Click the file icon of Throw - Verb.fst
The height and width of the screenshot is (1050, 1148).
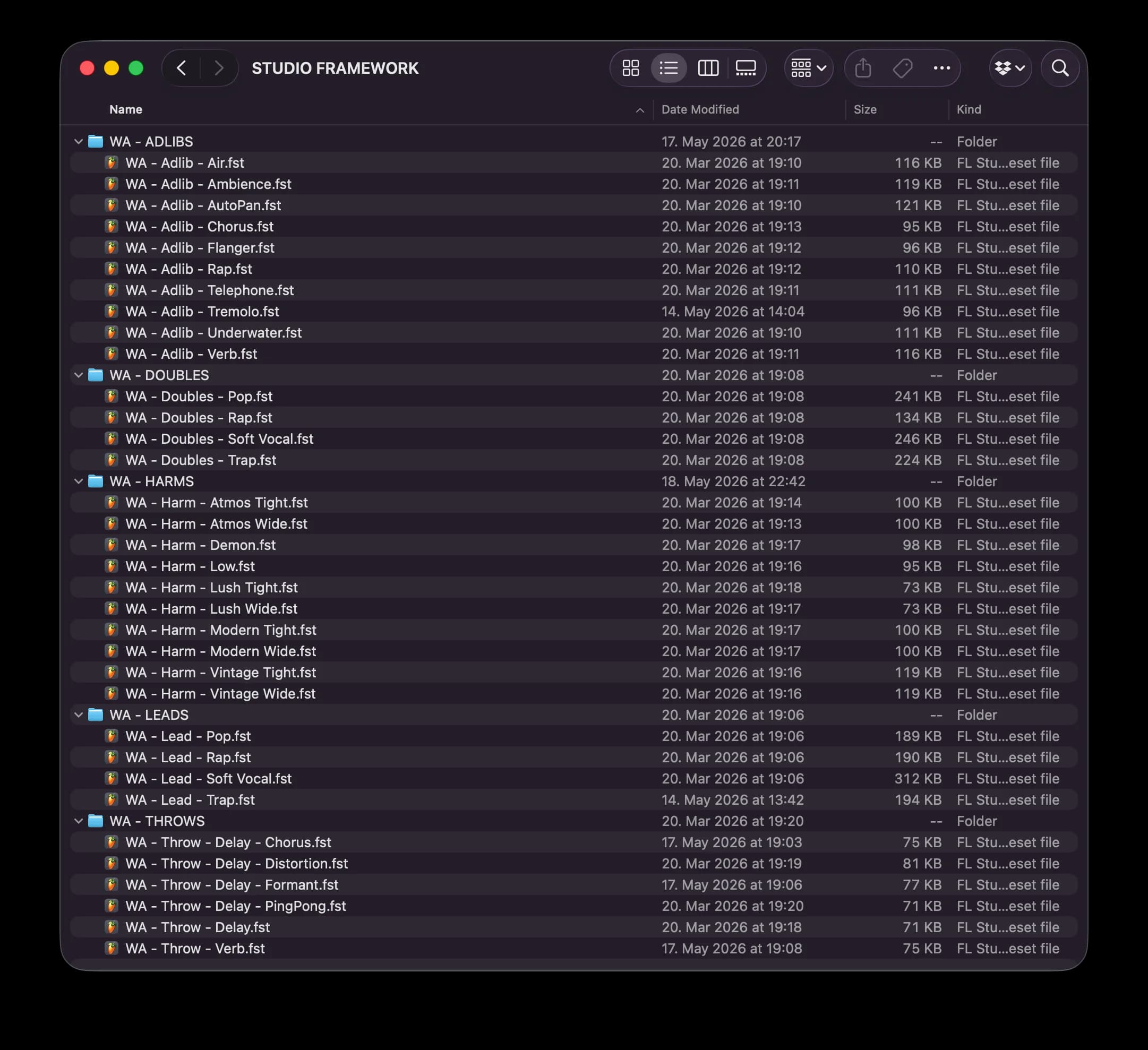click(x=112, y=948)
